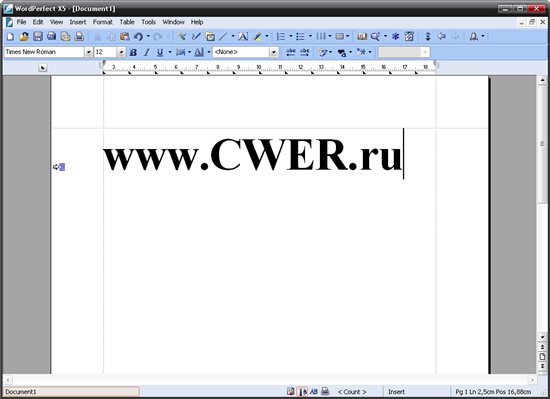
Task: Click the up-down arrows autoscroll icon
Action: 428,36
